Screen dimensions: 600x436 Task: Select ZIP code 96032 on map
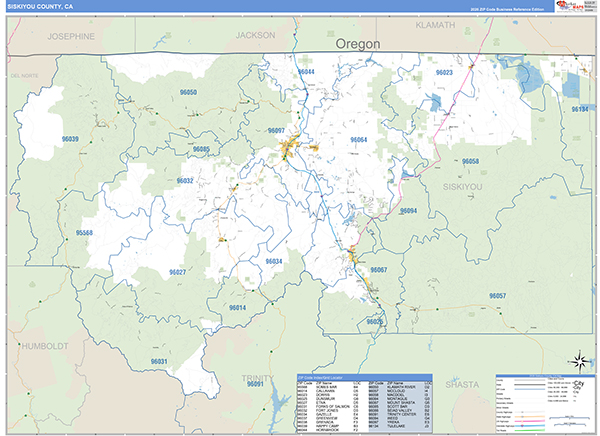click(185, 181)
